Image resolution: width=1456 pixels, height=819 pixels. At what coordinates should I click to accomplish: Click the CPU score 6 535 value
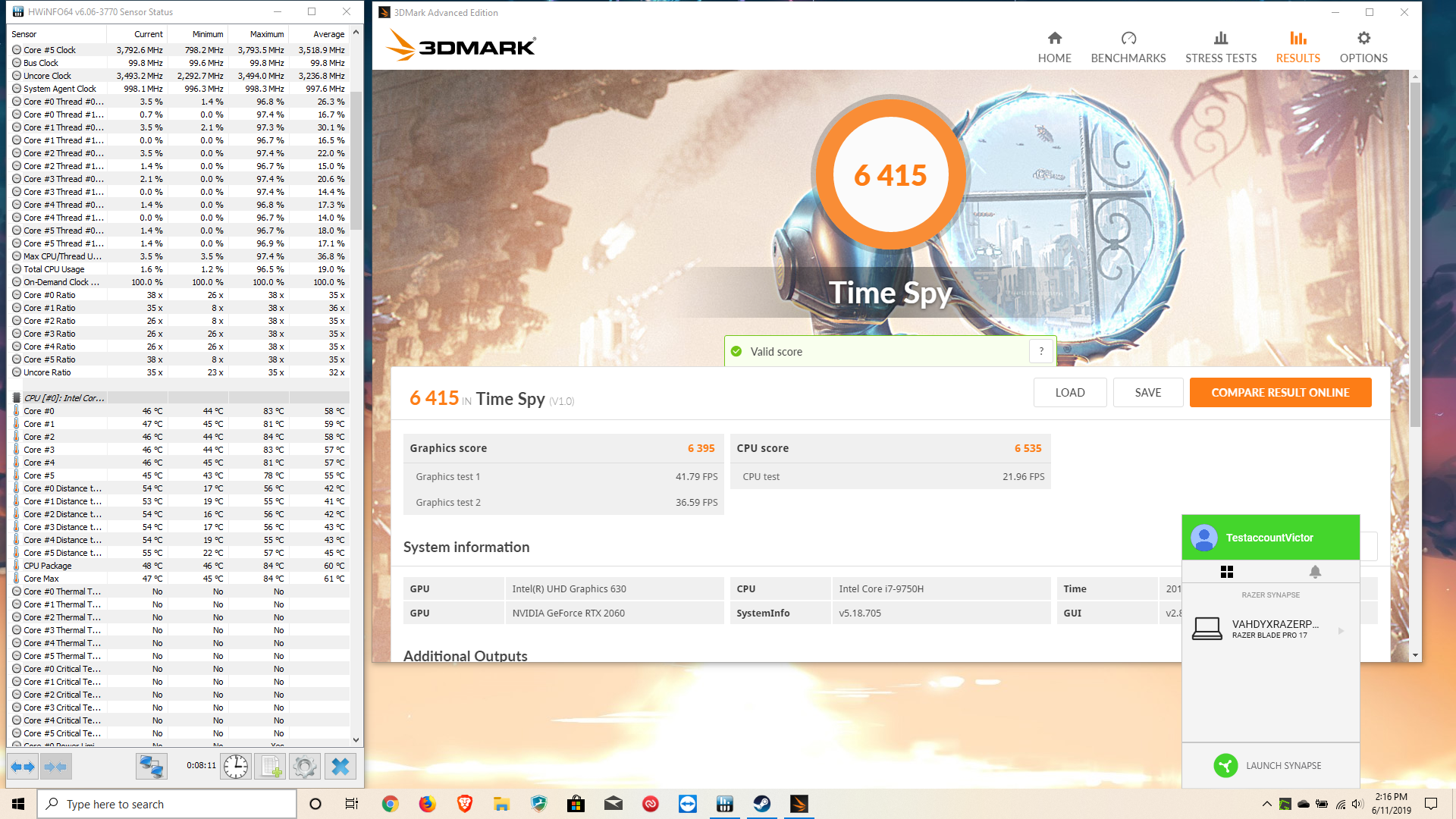(x=1028, y=448)
